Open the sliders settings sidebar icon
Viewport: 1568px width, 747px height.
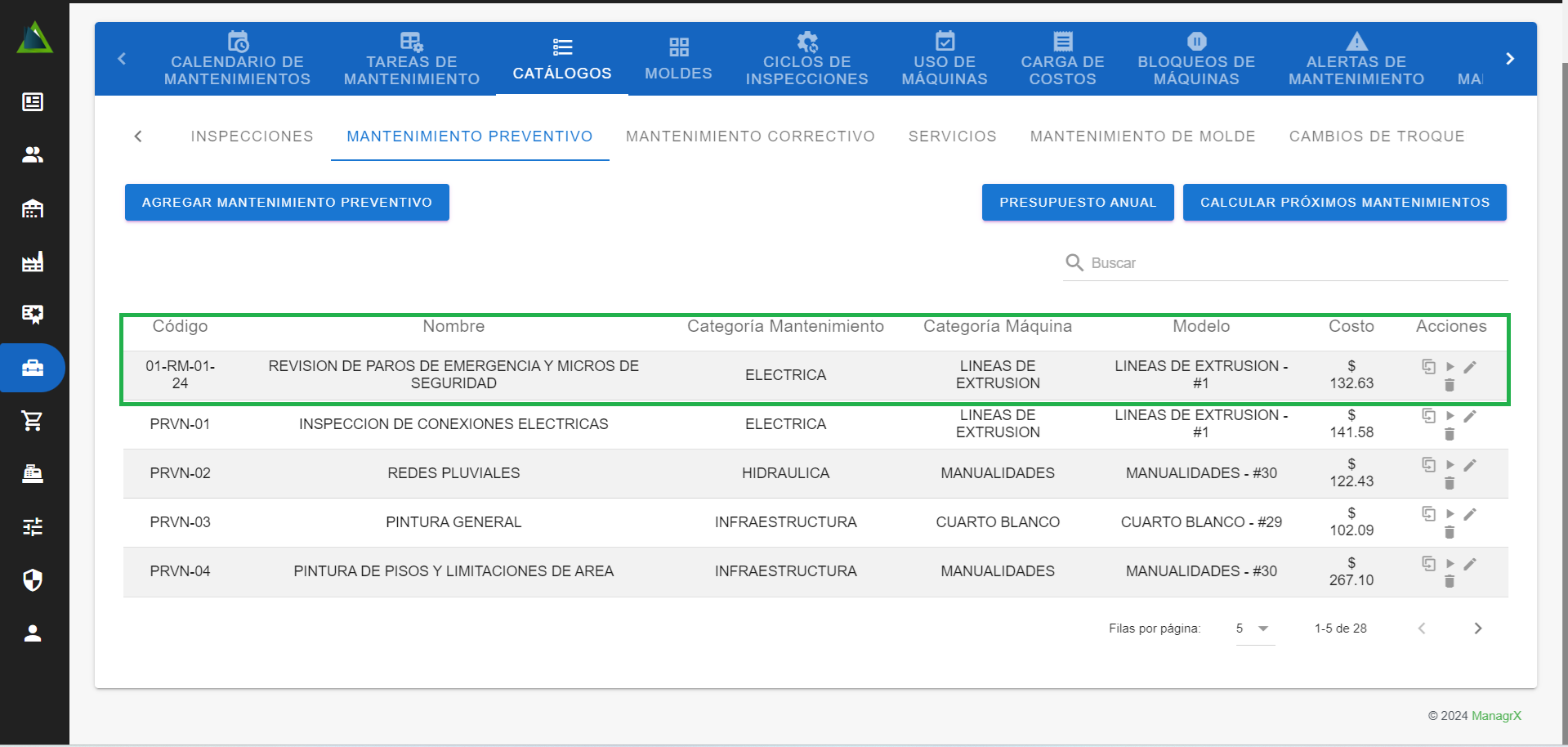click(33, 527)
